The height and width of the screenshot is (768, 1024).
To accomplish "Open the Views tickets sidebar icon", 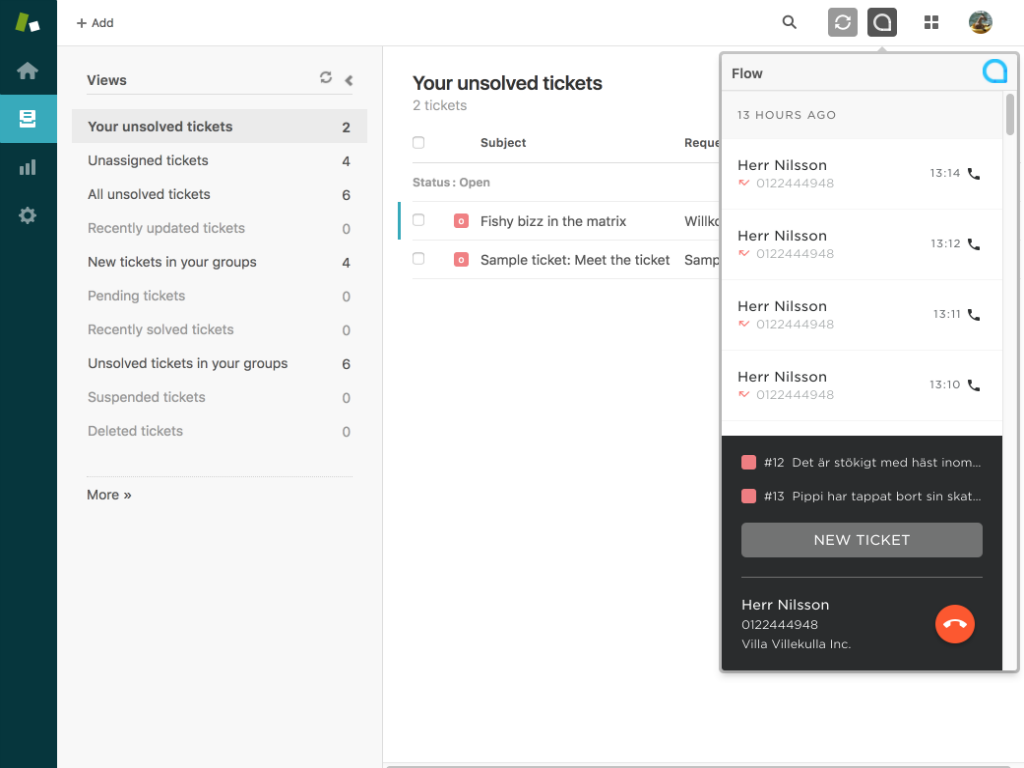I will pyautogui.click(x=28, y=119).
